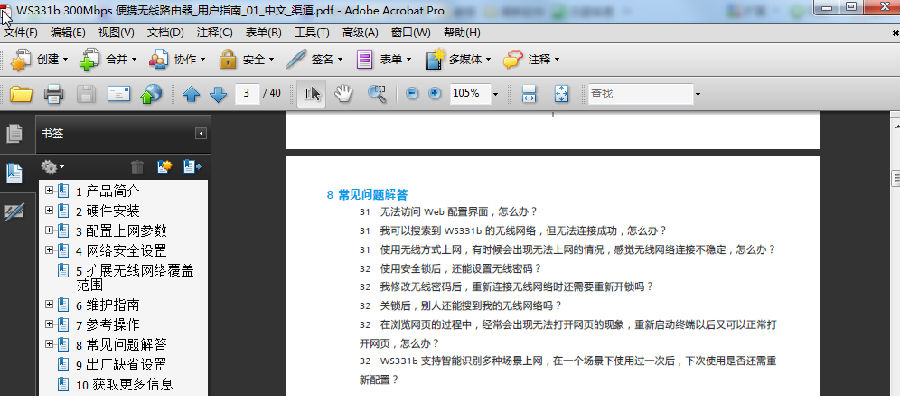This screenshot has width=900, height=396.
Task: Click the upload to web globe icon
Action: [x=151, y=94]
